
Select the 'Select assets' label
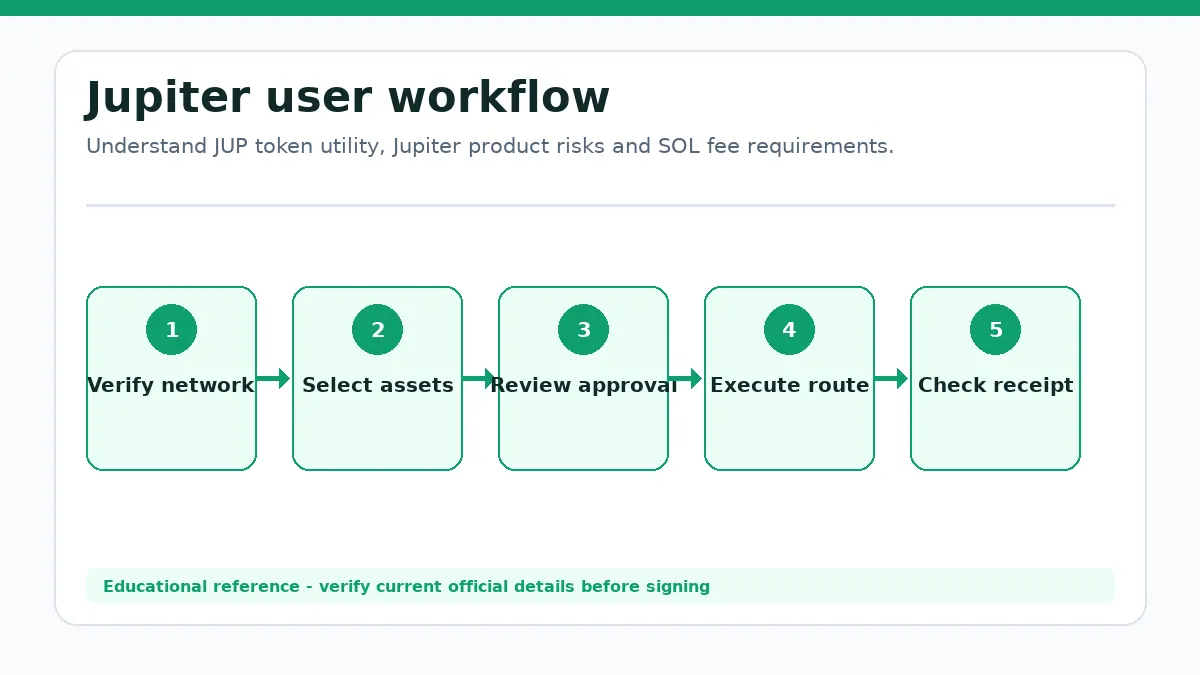pos(377,385)
